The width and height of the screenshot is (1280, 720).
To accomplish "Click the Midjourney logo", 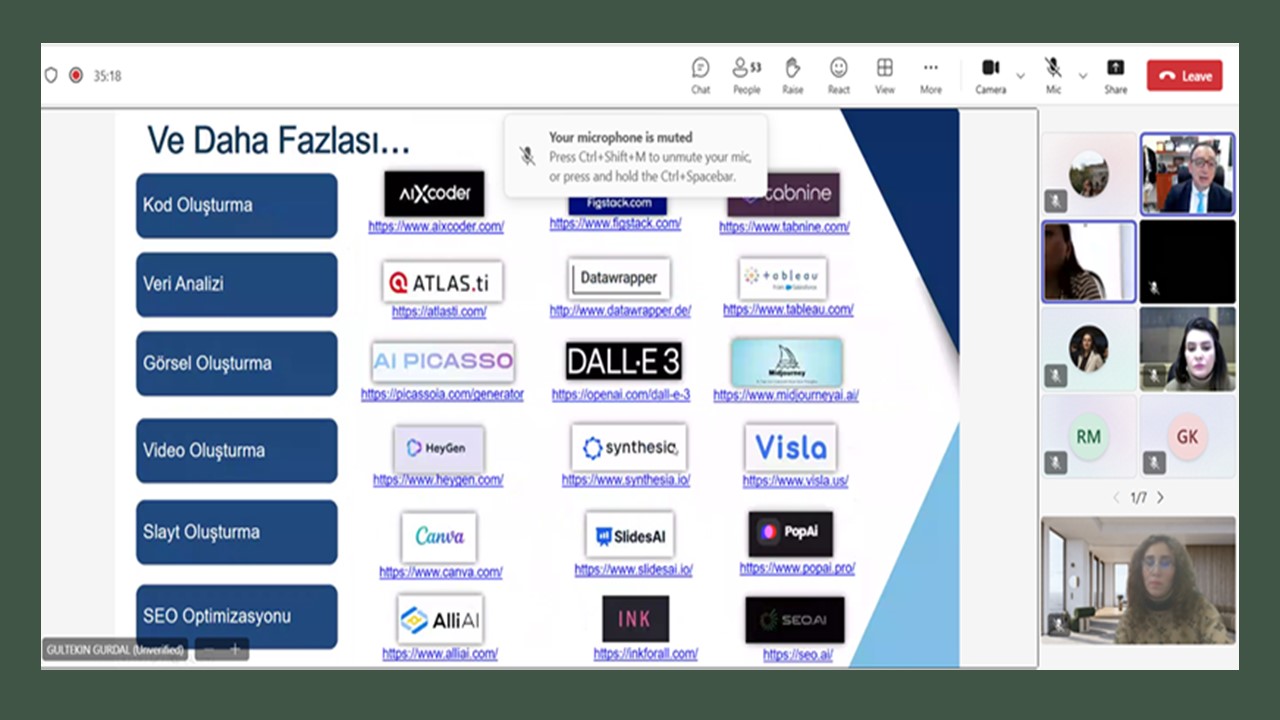I will point(786,362).
